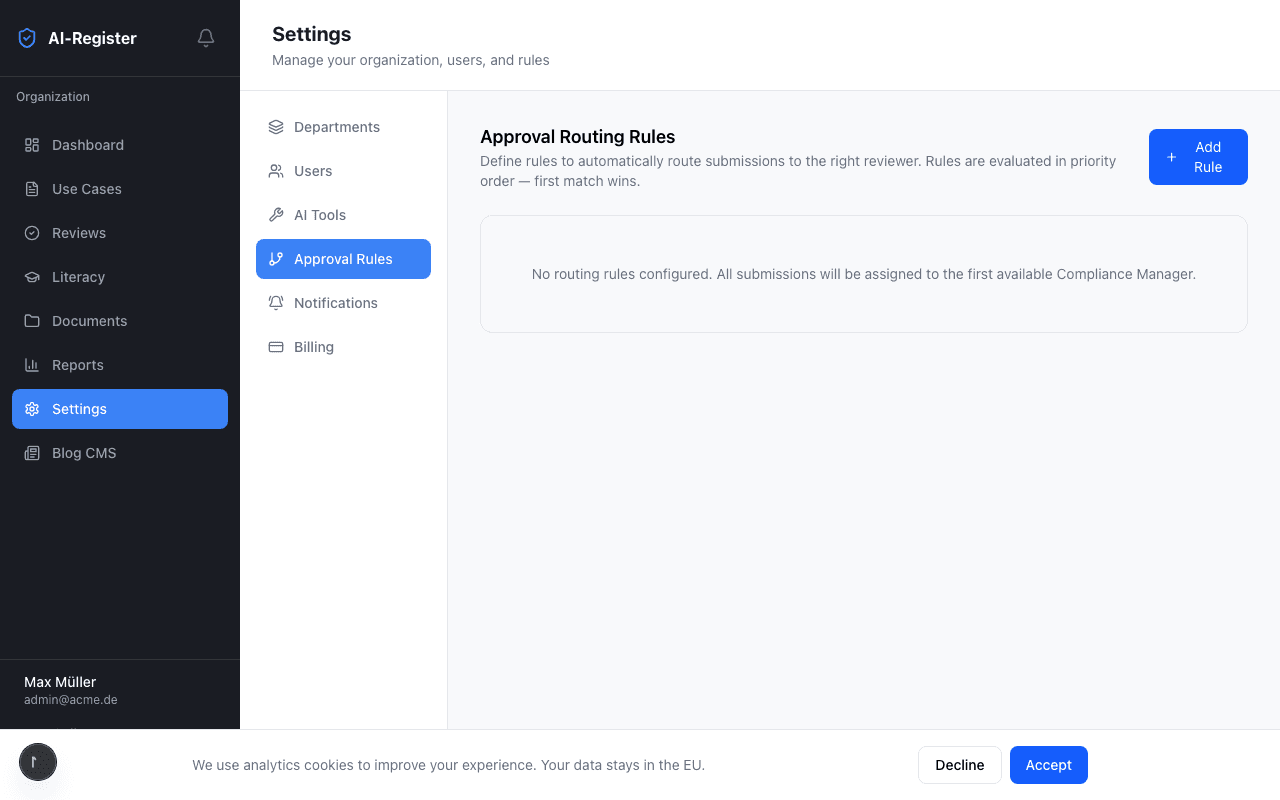This screenshot has height=800, width=1280.
Task: Select the Approval Rules tab
Action: tap(343, 259)
